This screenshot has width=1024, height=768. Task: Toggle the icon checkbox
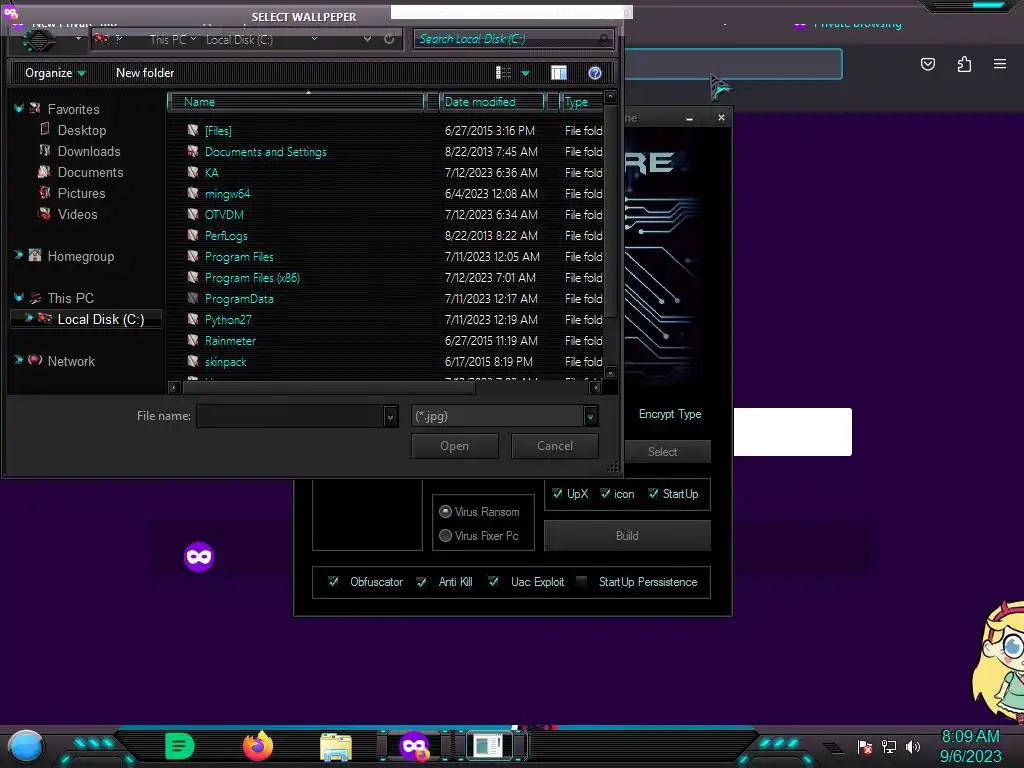click(605, 493)
